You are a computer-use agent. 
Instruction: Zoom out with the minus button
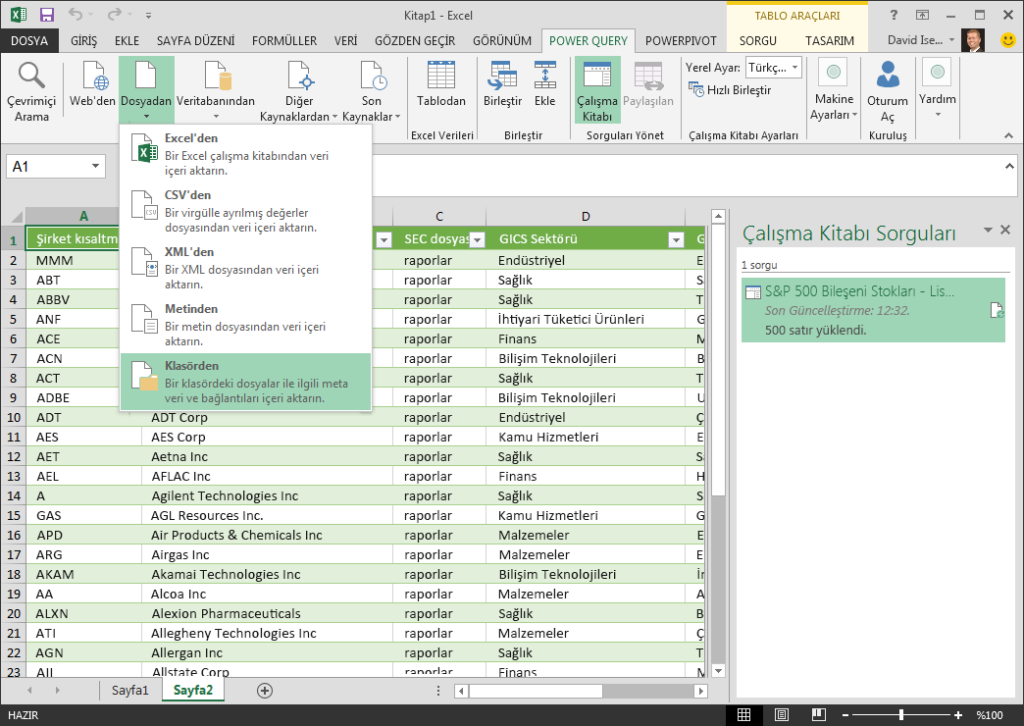(845, 715)
